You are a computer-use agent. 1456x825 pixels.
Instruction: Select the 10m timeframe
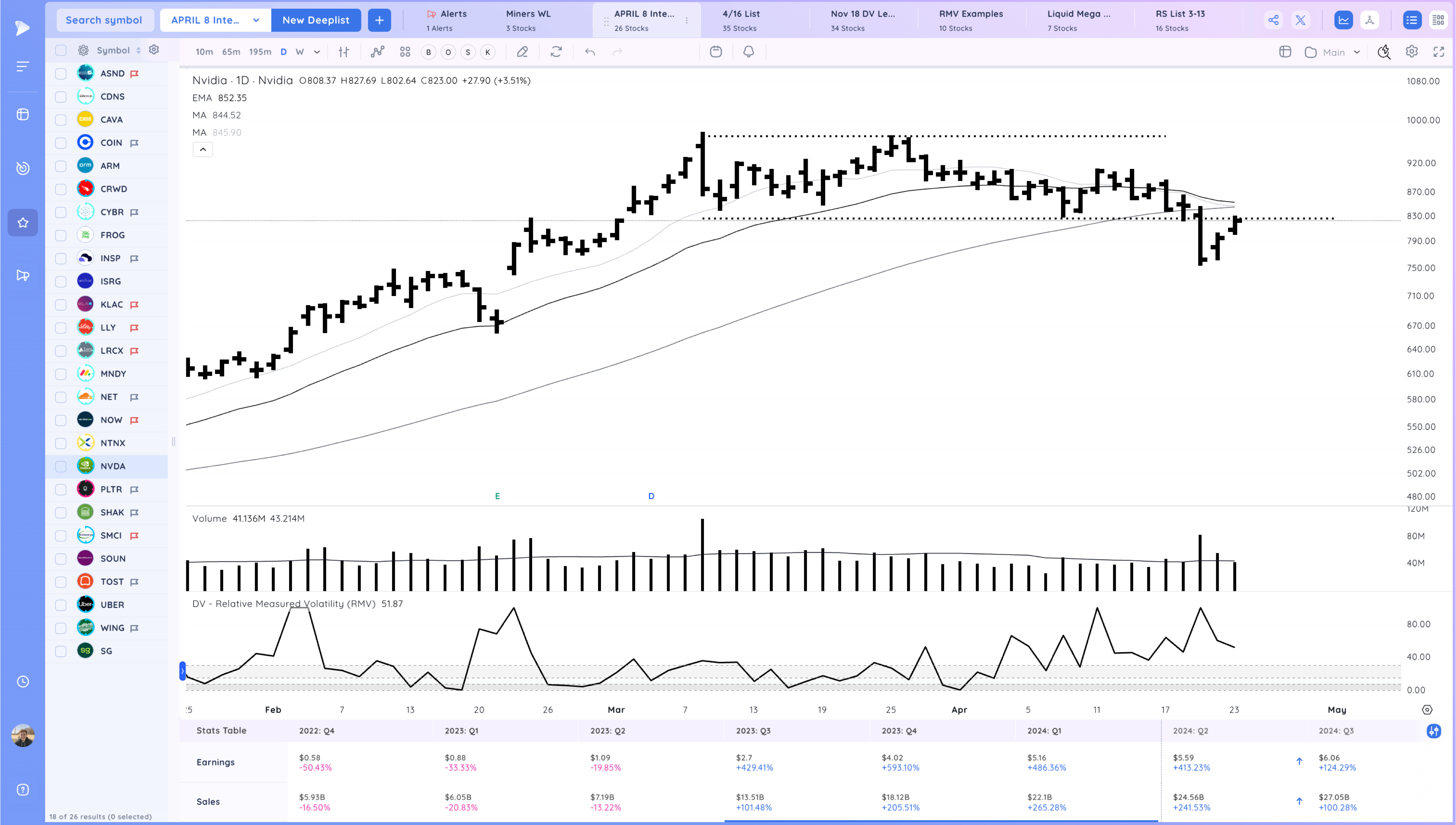(205, 52)
